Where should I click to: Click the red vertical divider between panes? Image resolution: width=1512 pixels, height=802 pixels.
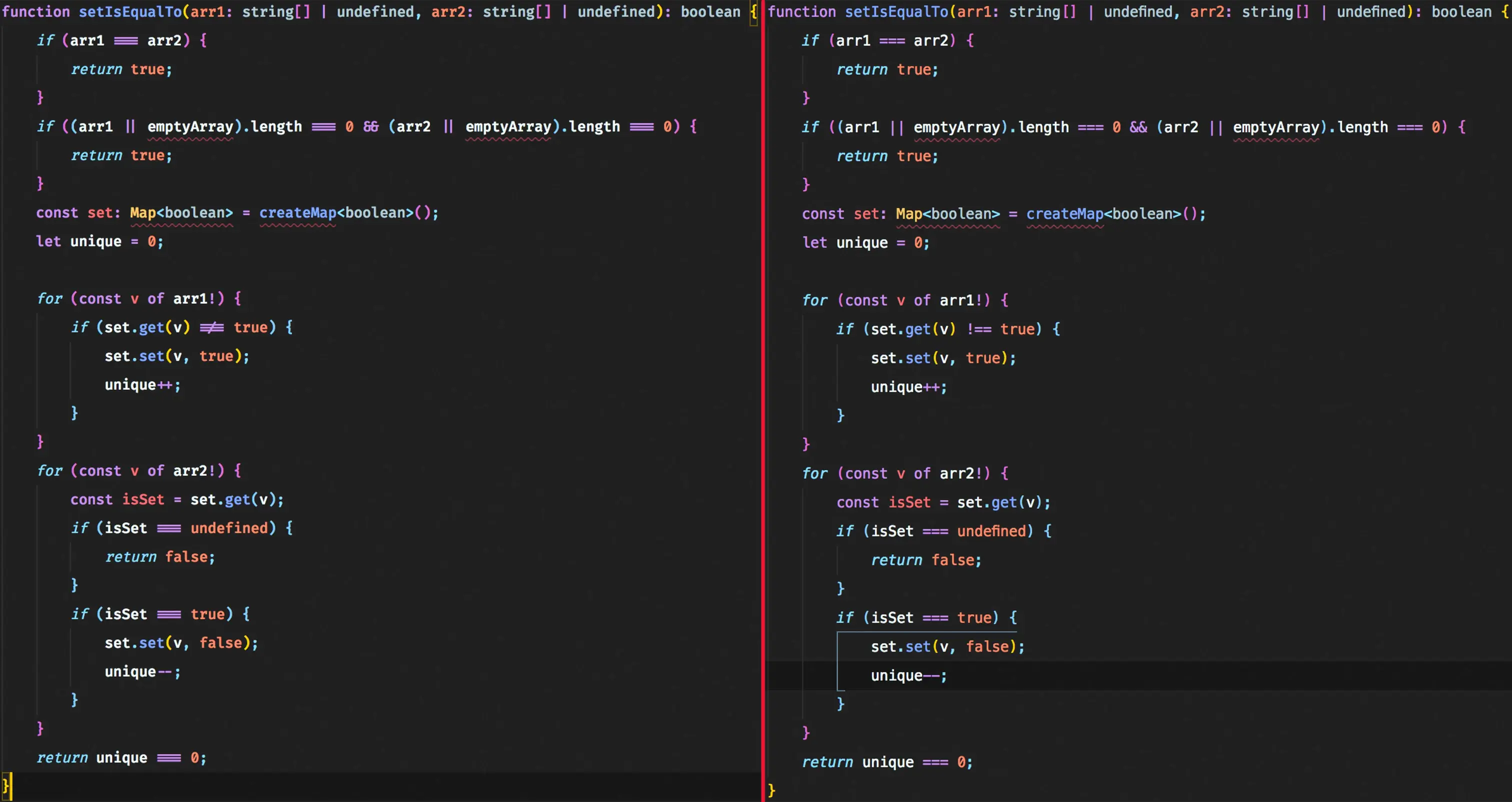click(x=763, y=401)
